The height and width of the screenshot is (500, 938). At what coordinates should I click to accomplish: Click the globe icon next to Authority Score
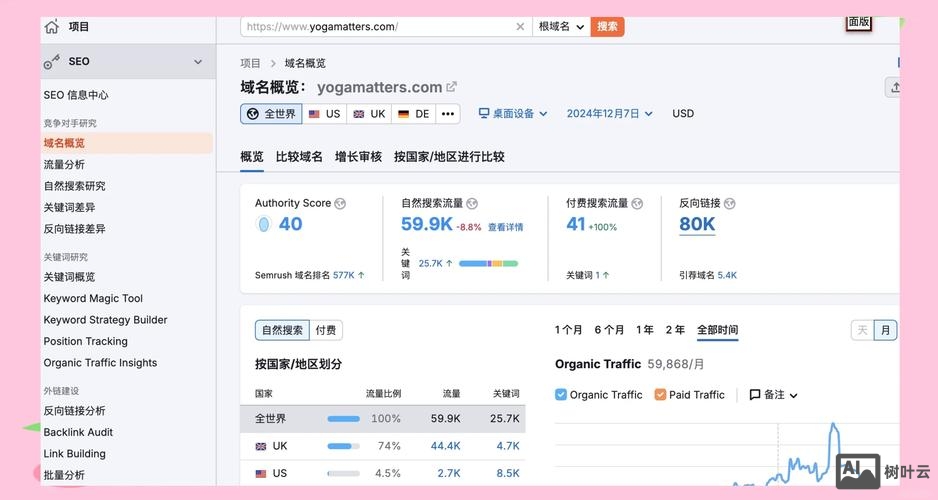pos(340,203)
